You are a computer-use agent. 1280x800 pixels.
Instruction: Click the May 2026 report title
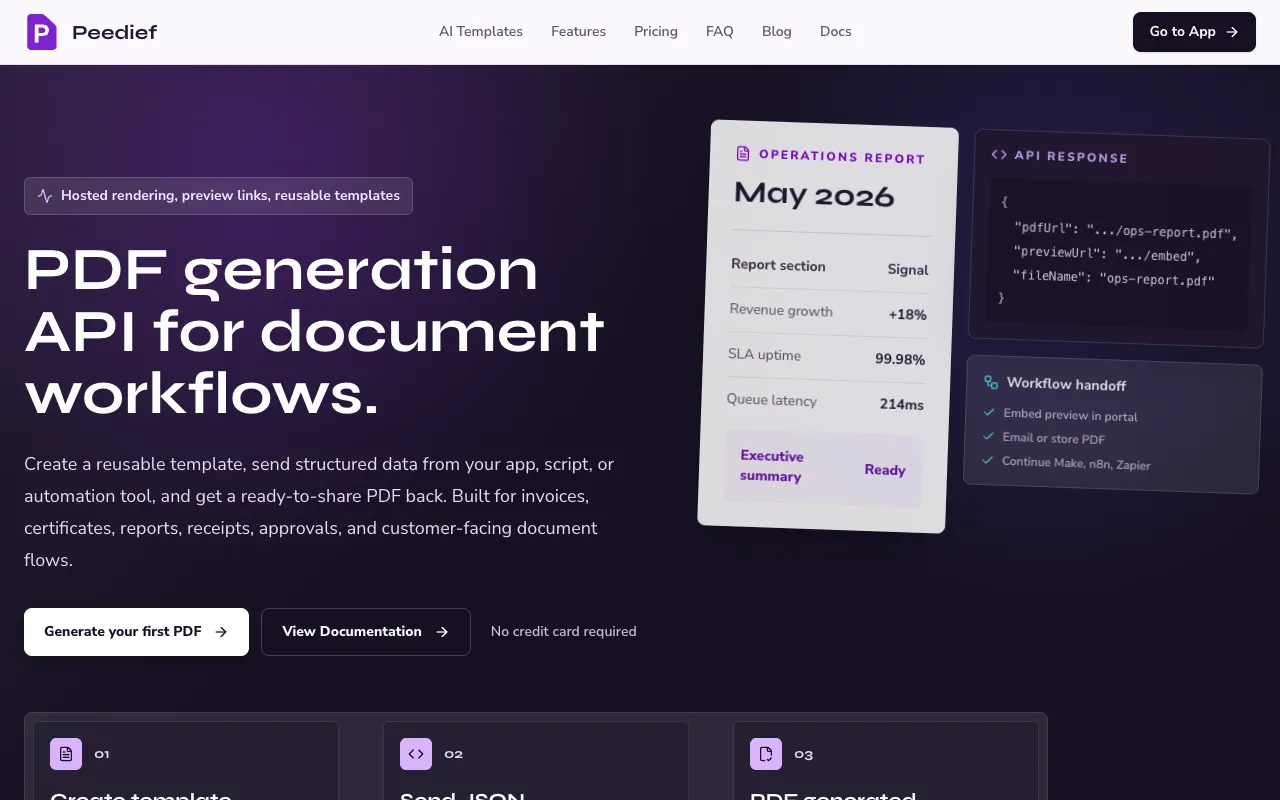point(814,194)
